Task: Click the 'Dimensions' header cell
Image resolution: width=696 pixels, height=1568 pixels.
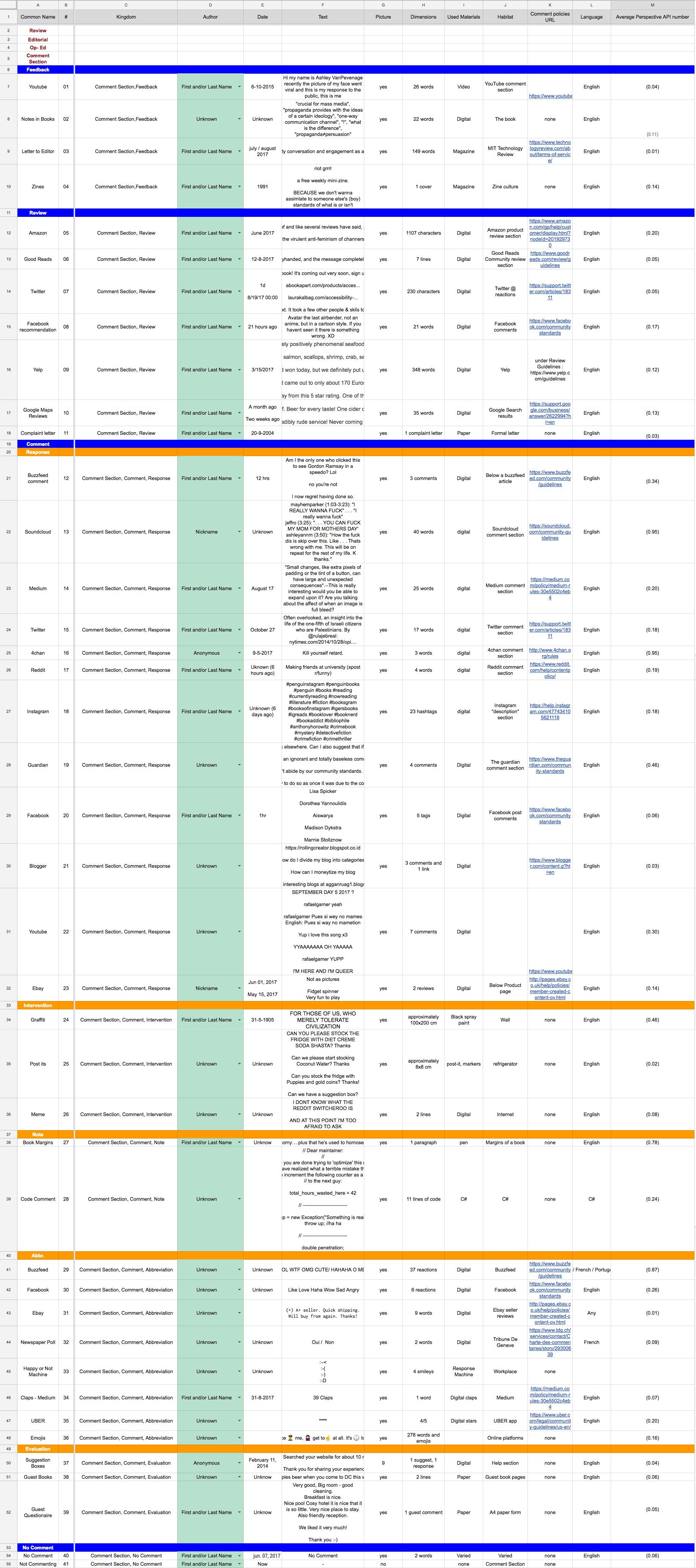Action: point(424,17)
